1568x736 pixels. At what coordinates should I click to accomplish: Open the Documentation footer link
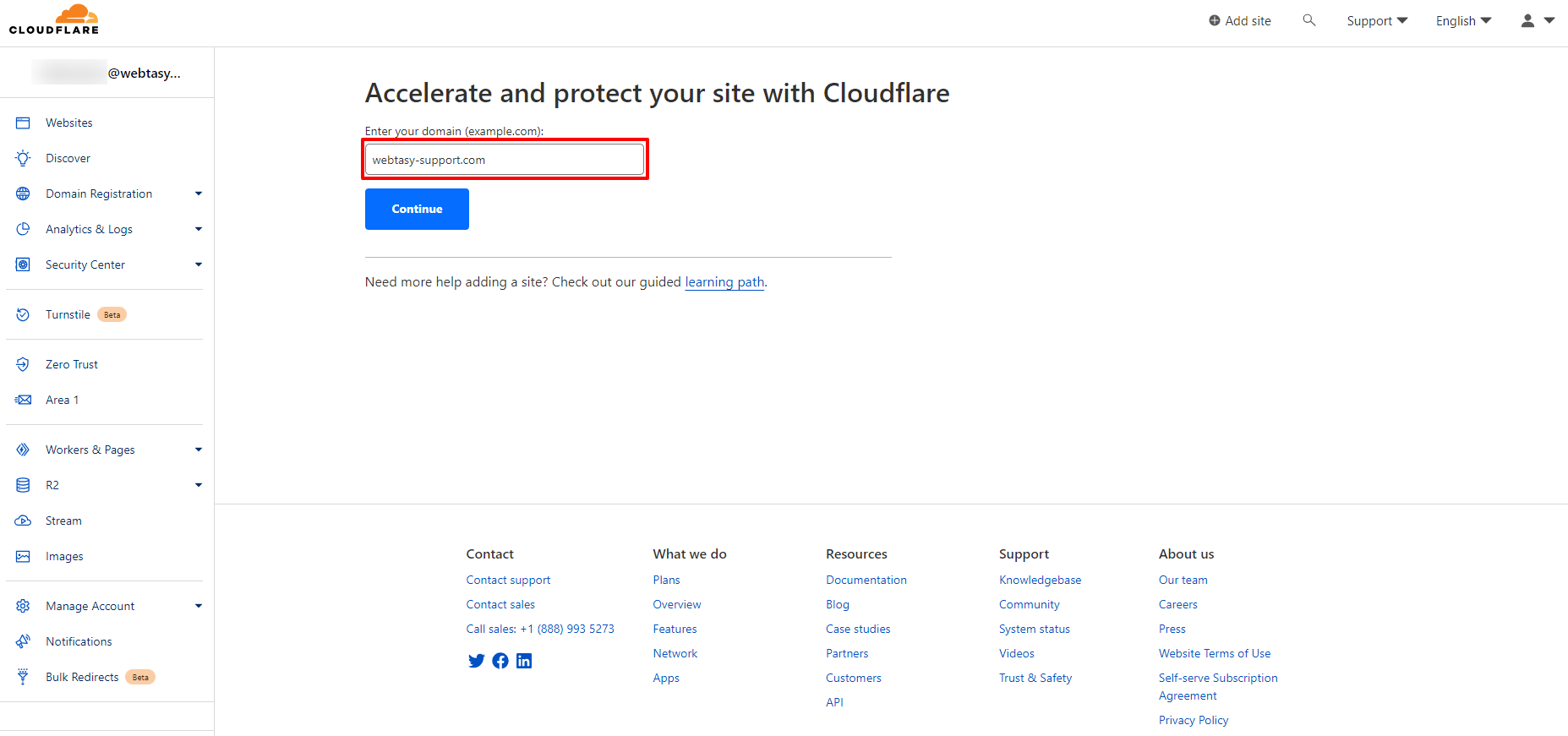click(x=866, y=580)
